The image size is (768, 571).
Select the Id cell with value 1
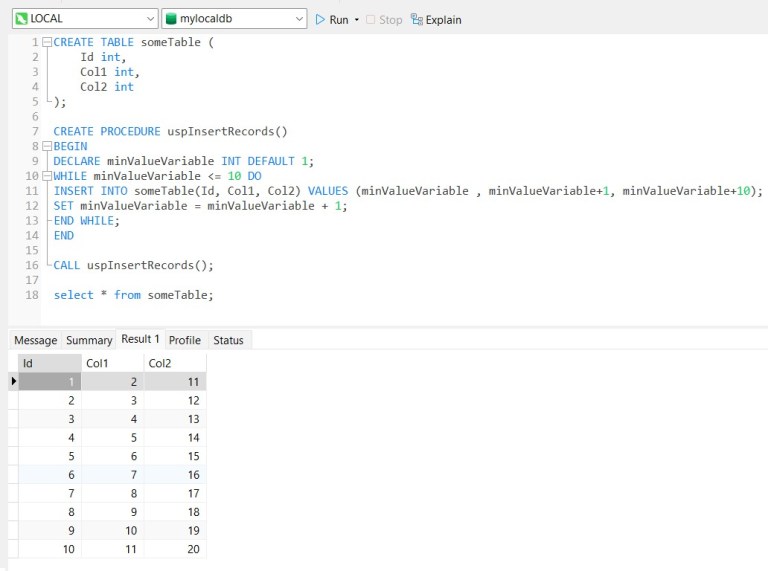tap(50, 381)
